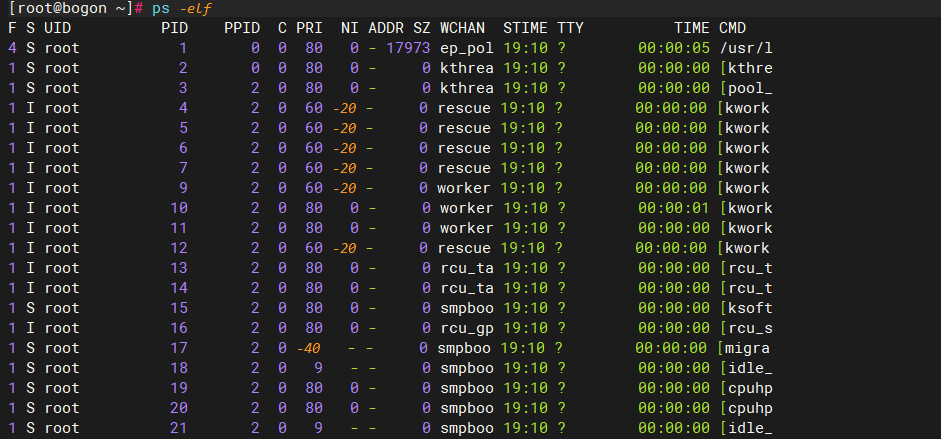
Task: Click the WCHAN "worker" in the PID 9 row
Action: (464, 188)
